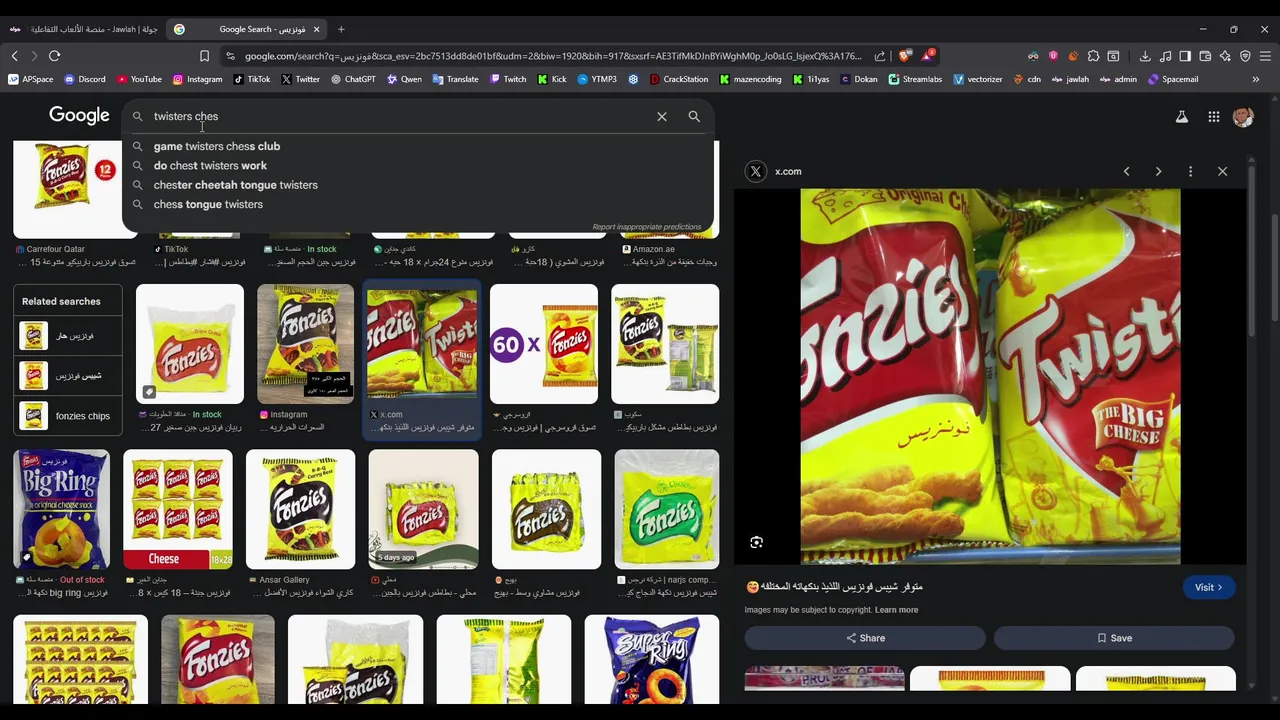Open the Google account avatar
The height and width of the screenshot is (720, 1280).
1243,117
